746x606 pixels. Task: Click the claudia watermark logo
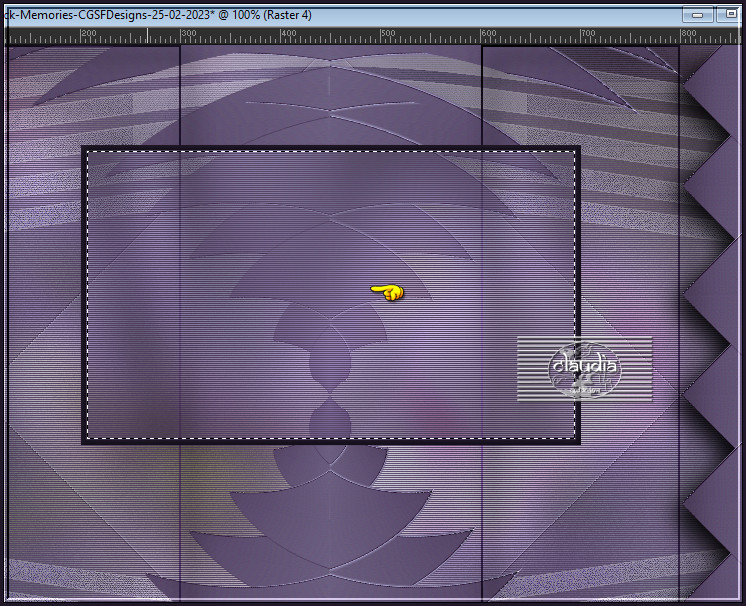pos(585,369)
